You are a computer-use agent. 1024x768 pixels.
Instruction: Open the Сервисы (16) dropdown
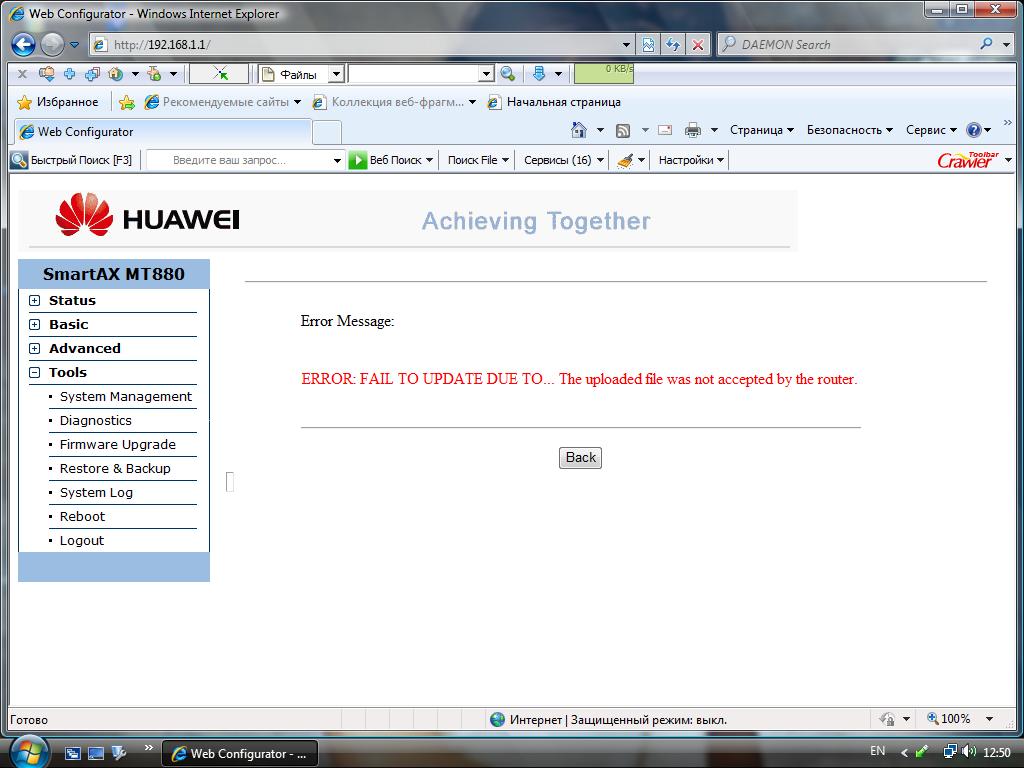564,160
